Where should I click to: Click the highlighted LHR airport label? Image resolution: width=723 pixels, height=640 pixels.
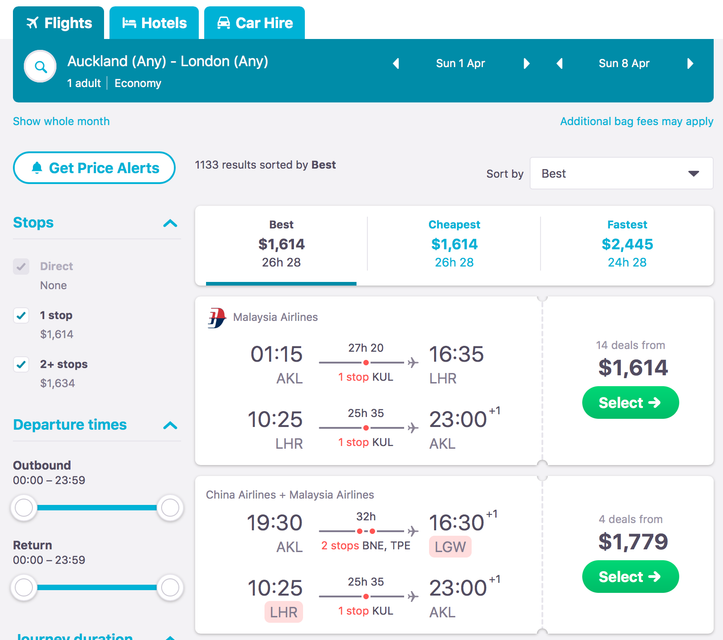(284, 612)
